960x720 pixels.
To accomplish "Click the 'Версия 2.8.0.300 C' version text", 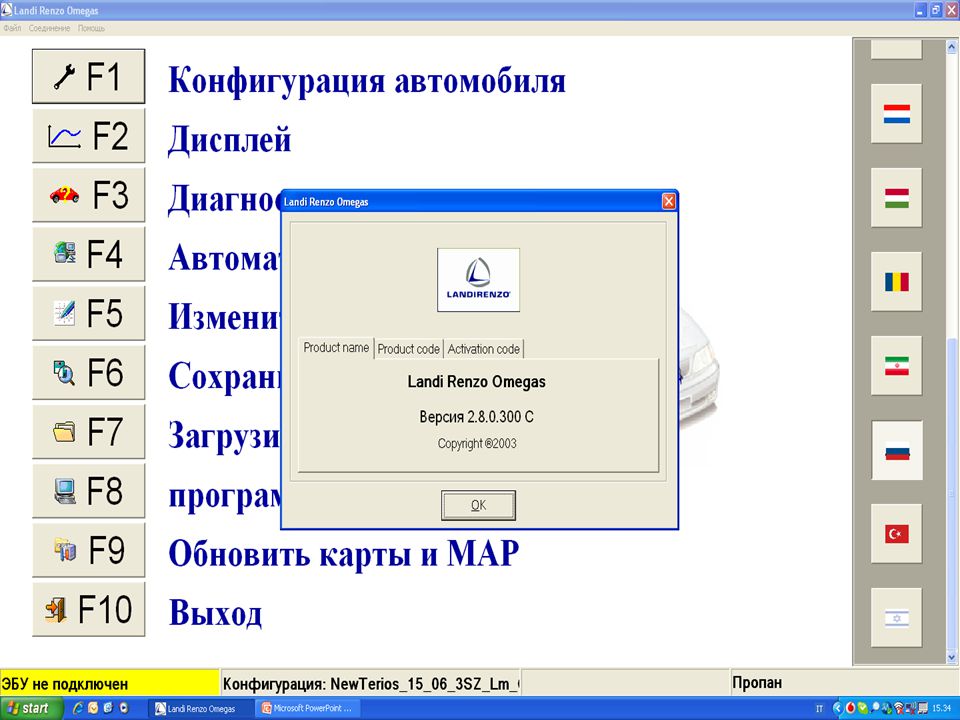I will point(476,417).
